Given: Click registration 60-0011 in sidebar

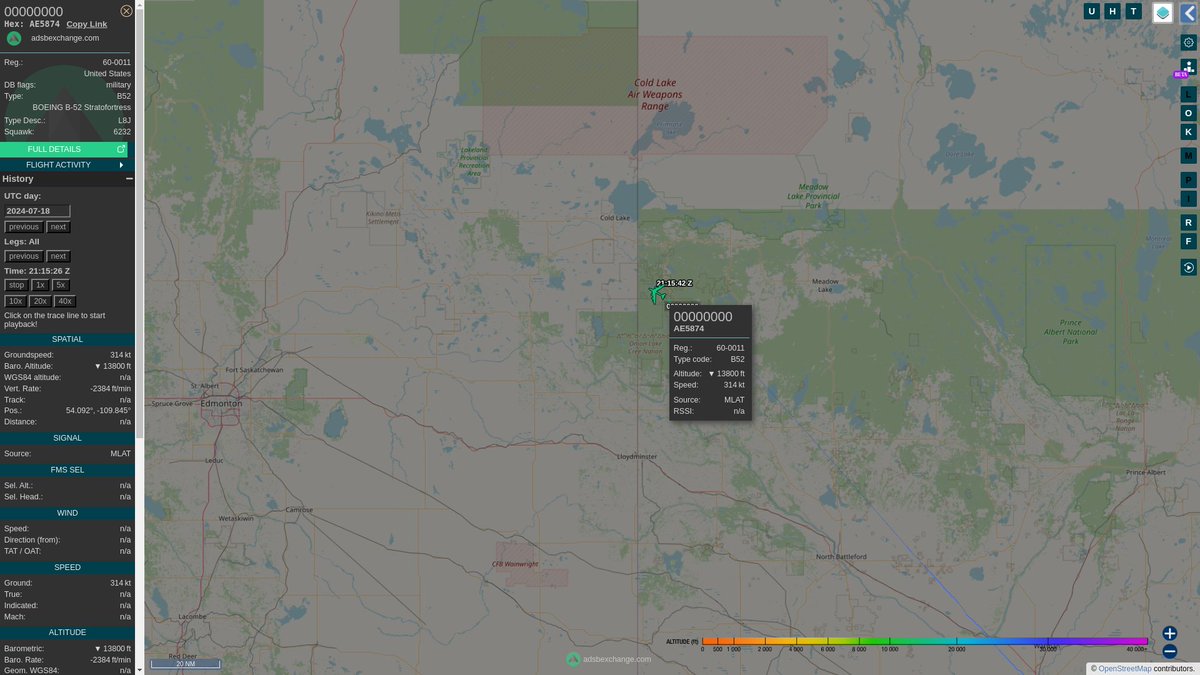Looking at the screenshot, I should 117,62.
